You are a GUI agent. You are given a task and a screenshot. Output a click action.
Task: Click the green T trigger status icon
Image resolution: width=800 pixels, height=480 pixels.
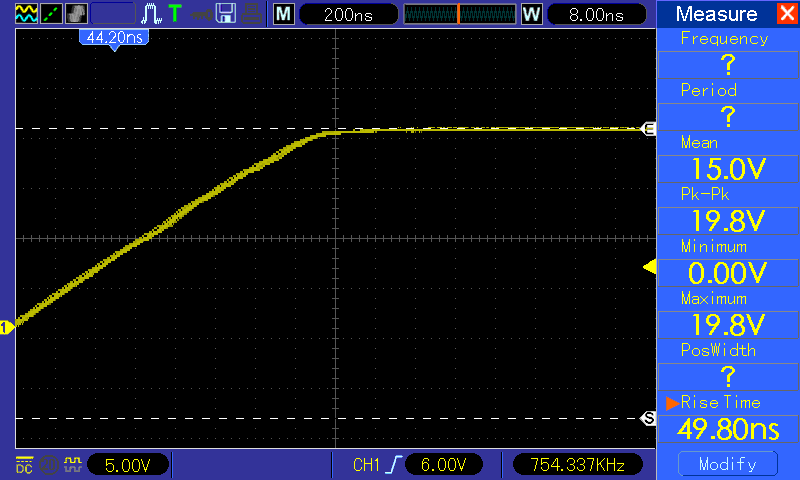coord(175,13)
